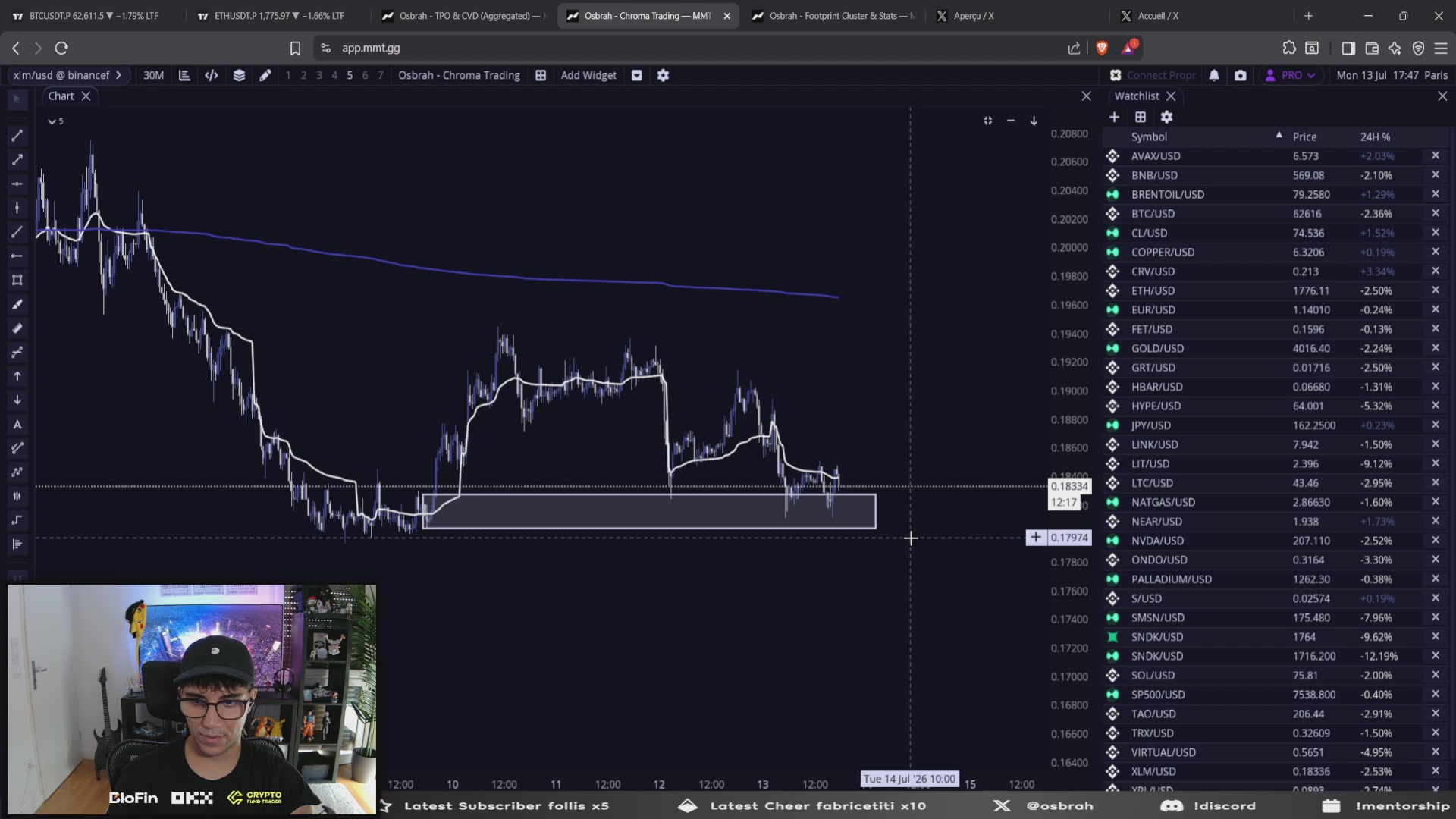Open watchlist settings gear icon
The image size is (1456, 819).
(1166, 117)
